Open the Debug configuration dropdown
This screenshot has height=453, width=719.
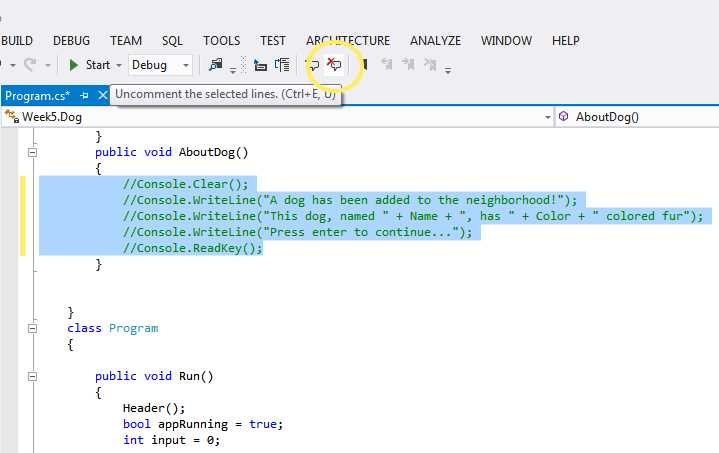186,65
